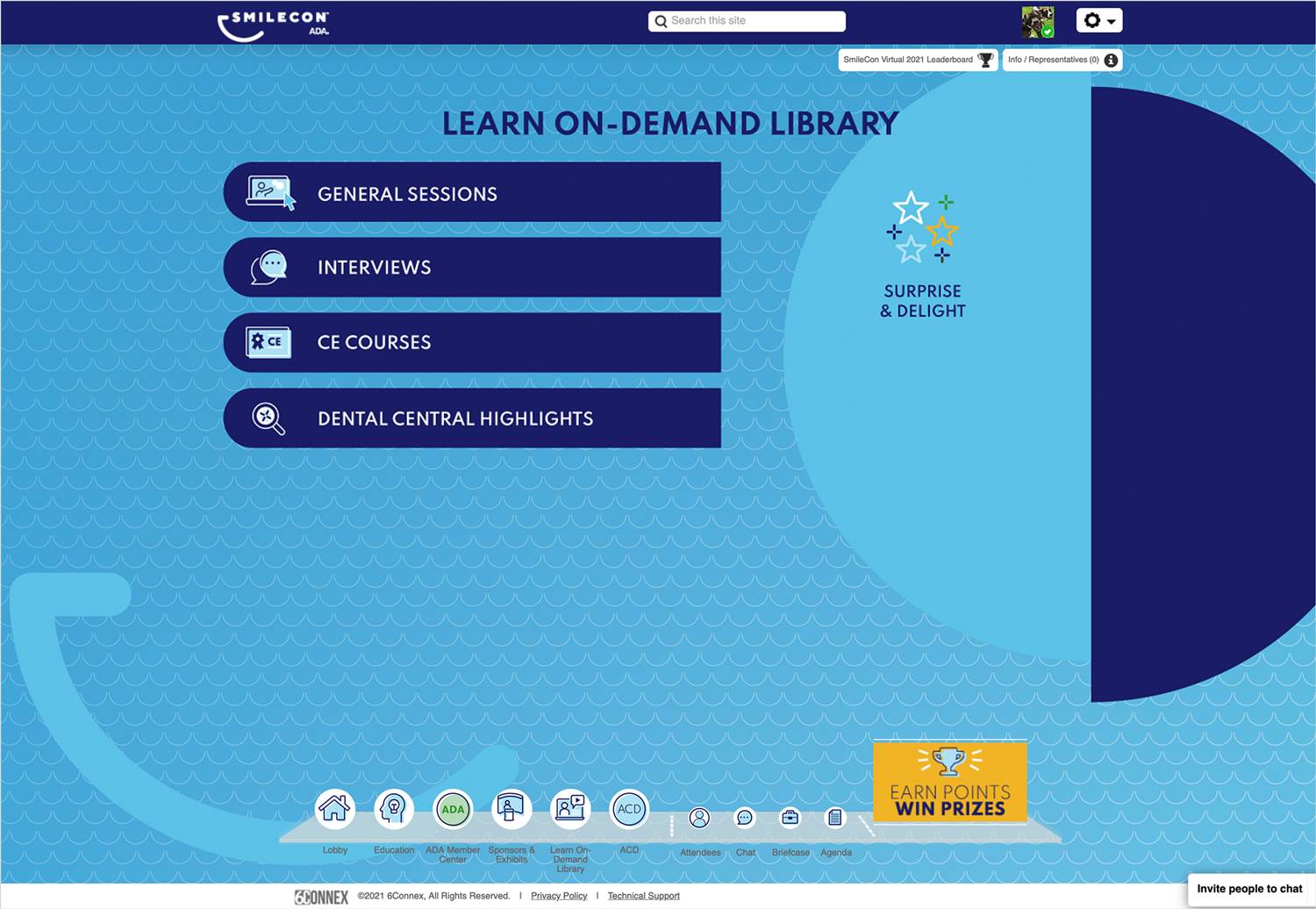Open the Interviews section
Screen dimensions: 1316x909
[472, 268]
